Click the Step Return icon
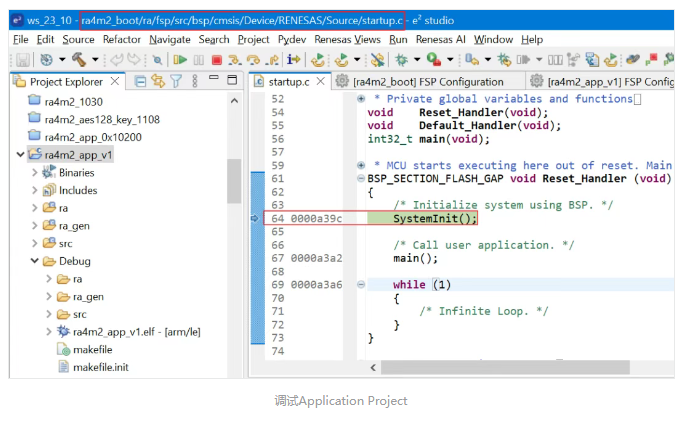The width and height of the screenshot is (683, 424). click(x=273, y=60)
